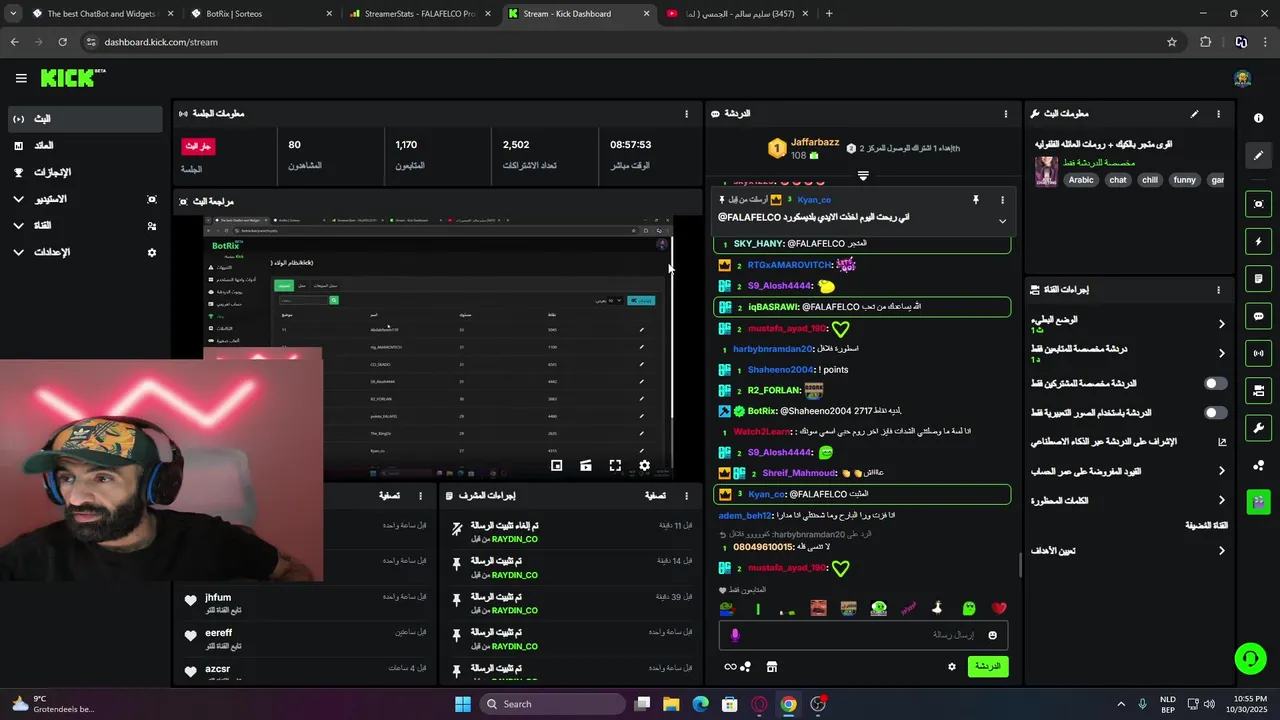The image size is (1280, 720).
Task: Expand the Studio section in the left sidebar
Action: [x=18, y=199]
